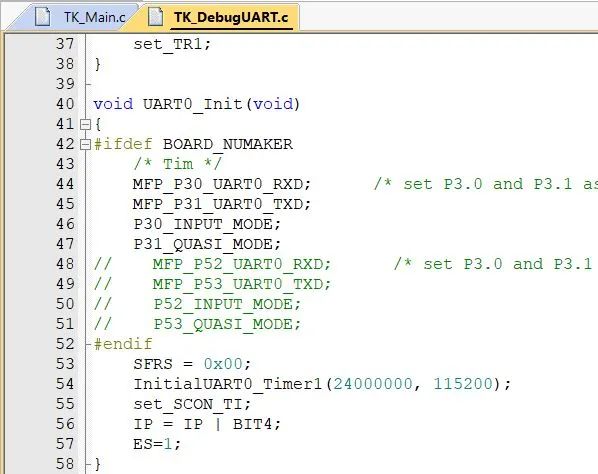Click on the 115200 baud rate value
The image size is (598, 474).
pos(463,384)
